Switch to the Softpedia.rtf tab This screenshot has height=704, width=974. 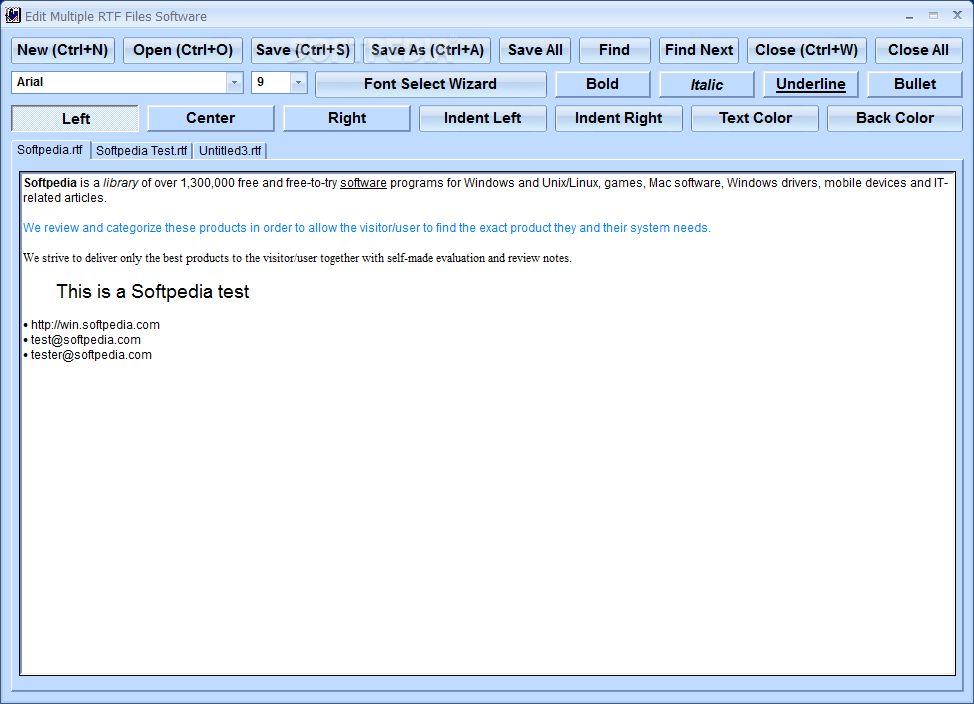[50, 150]
